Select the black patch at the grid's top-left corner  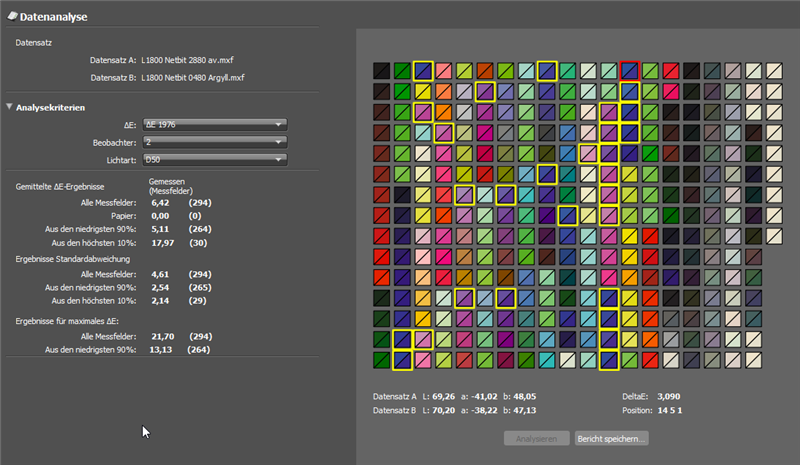click(x=381, y=70)
